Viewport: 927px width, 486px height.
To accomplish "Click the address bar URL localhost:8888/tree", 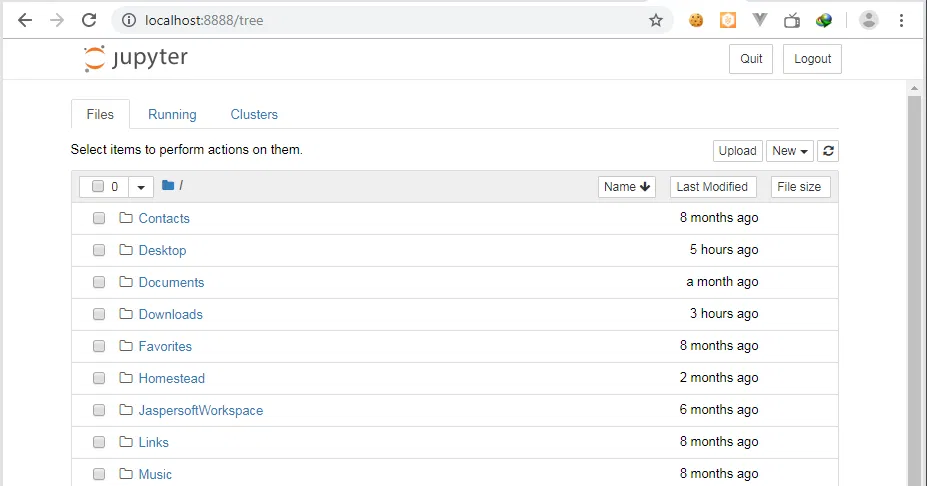I will pos(204,20).
